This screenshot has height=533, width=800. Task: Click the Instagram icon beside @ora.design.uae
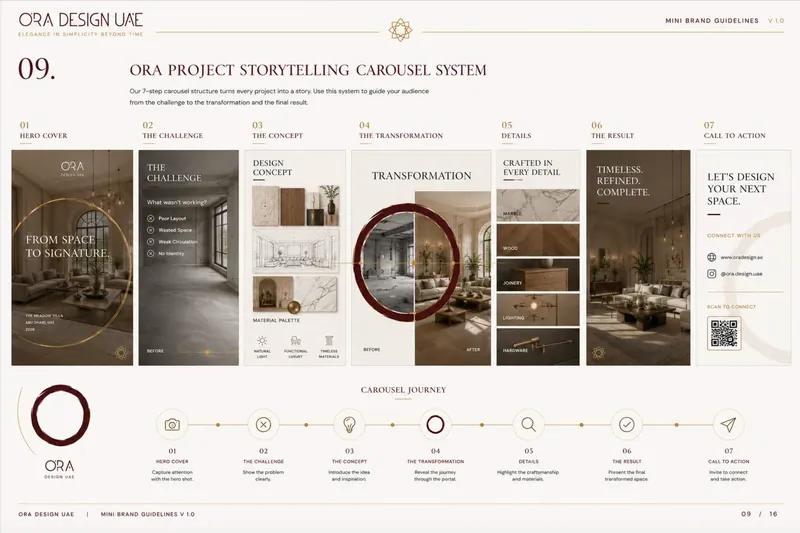pyautogui.click(x=712, y=274)
